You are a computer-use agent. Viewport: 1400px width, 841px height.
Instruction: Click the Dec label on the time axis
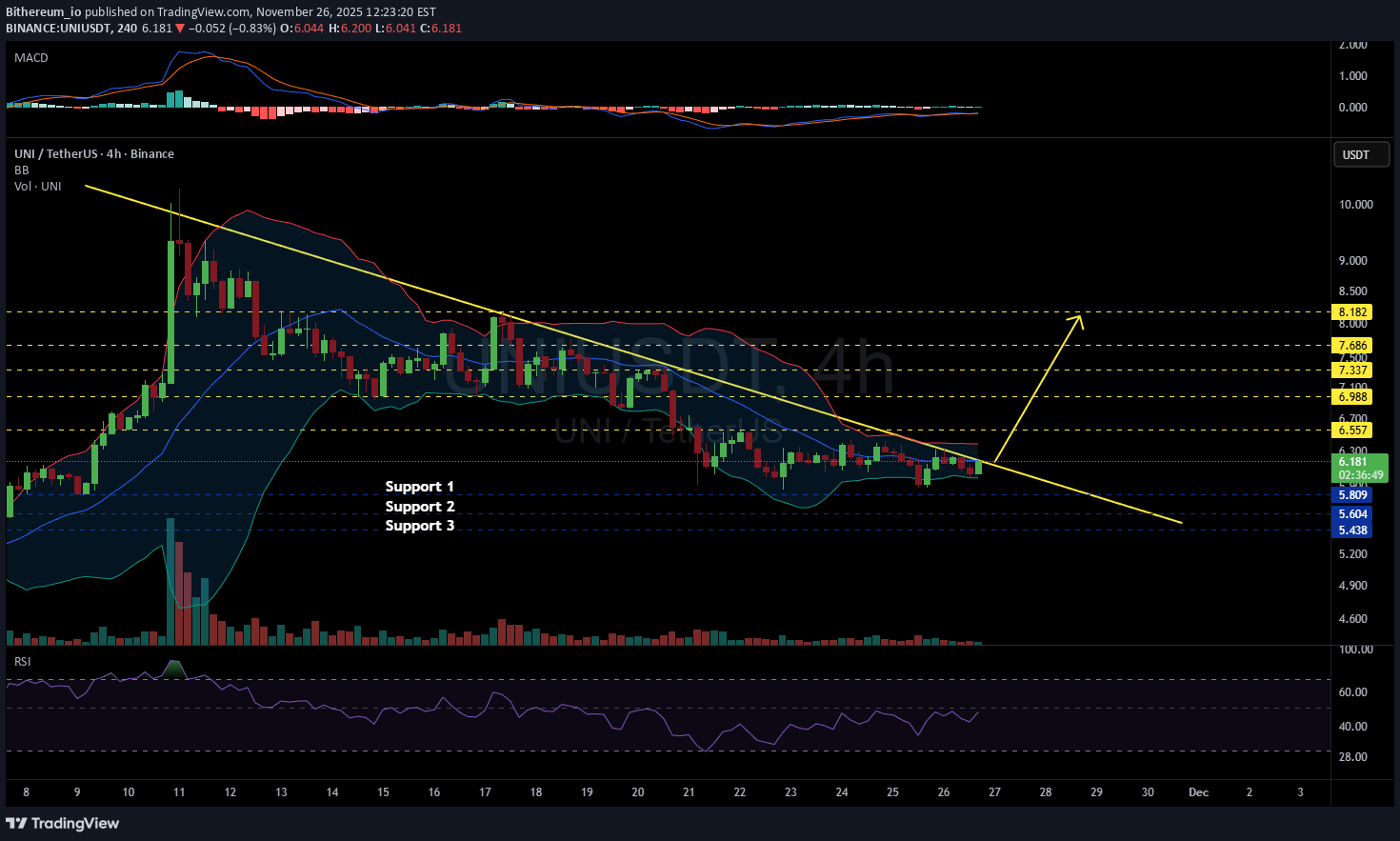[1198, 792]
